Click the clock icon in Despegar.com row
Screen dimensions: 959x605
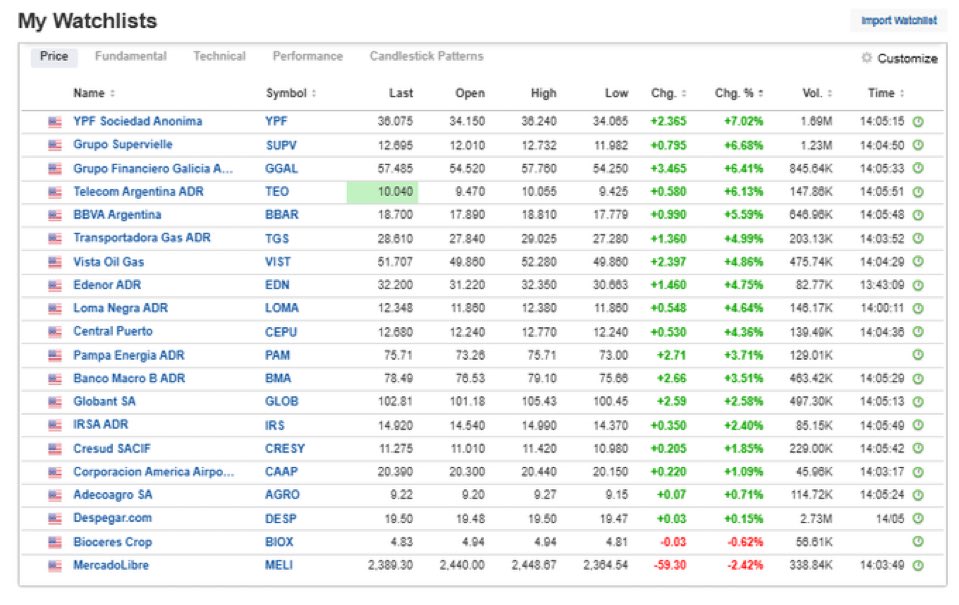[918, 518]
